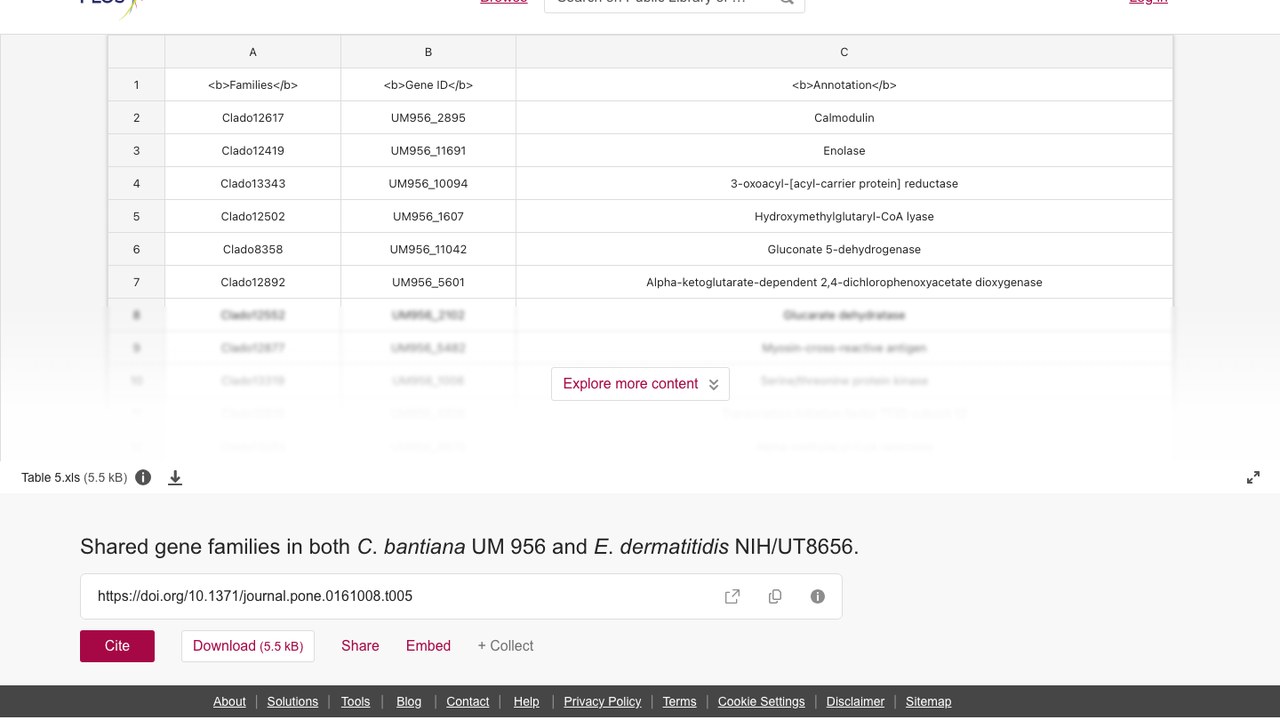This screenshot has height=720, width=1280.
Task: Open DOI link in new window icon
Action: pos(732,596)
